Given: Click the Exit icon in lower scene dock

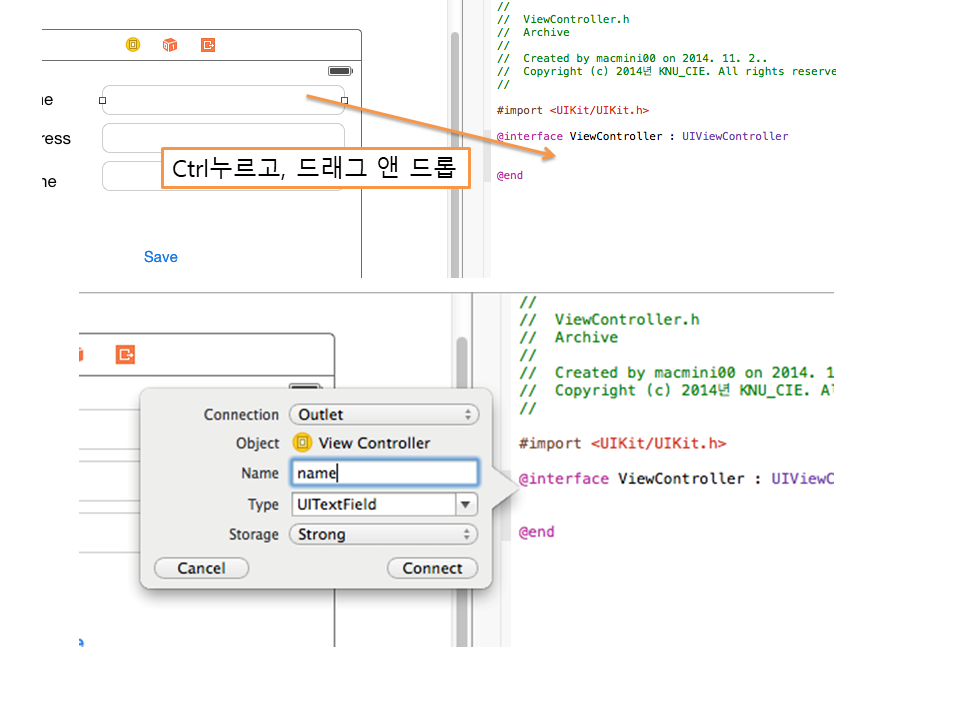Looking at the screenshot, I should pos(125,354).
